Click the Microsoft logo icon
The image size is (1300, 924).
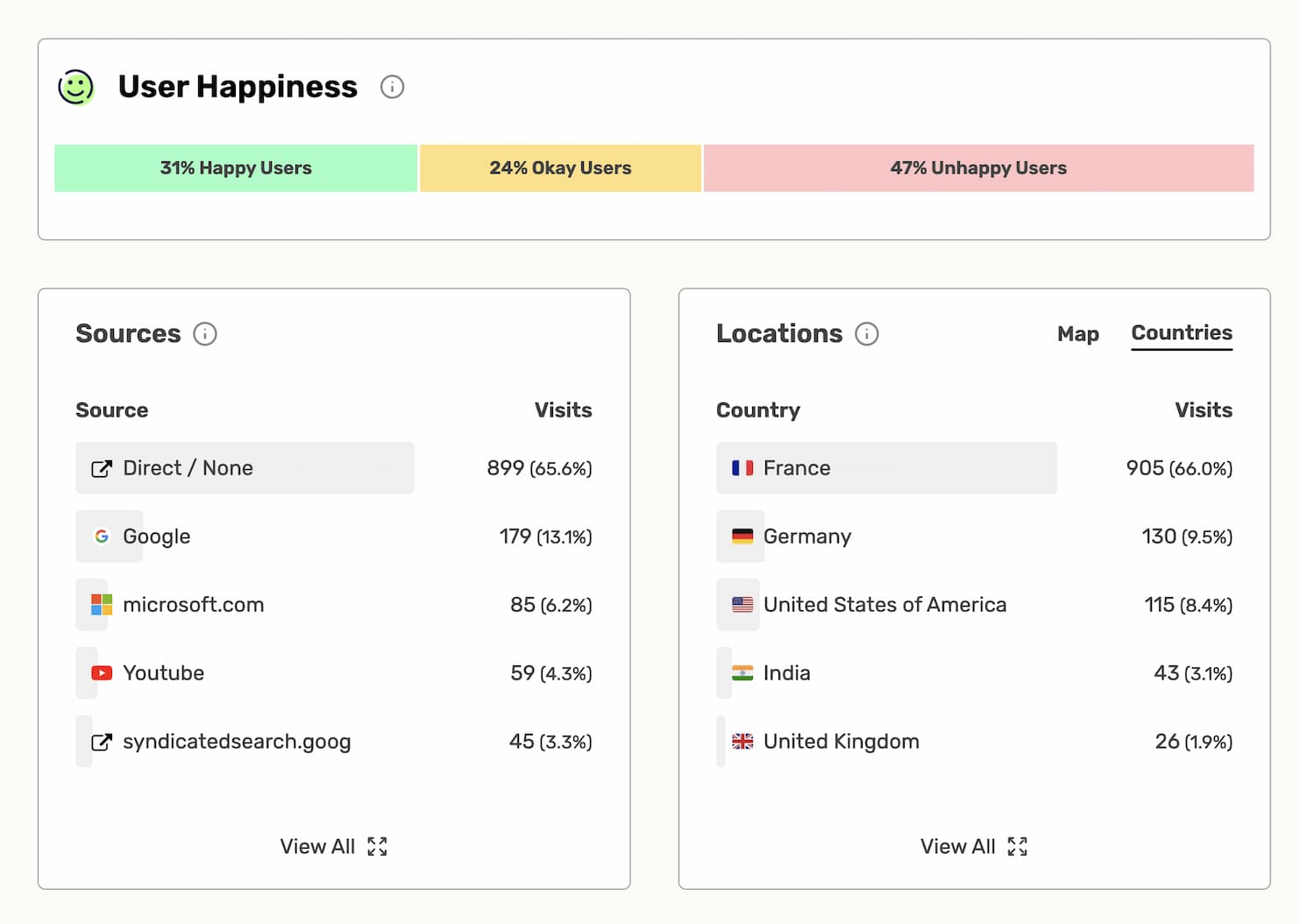[x=102, y=605]
